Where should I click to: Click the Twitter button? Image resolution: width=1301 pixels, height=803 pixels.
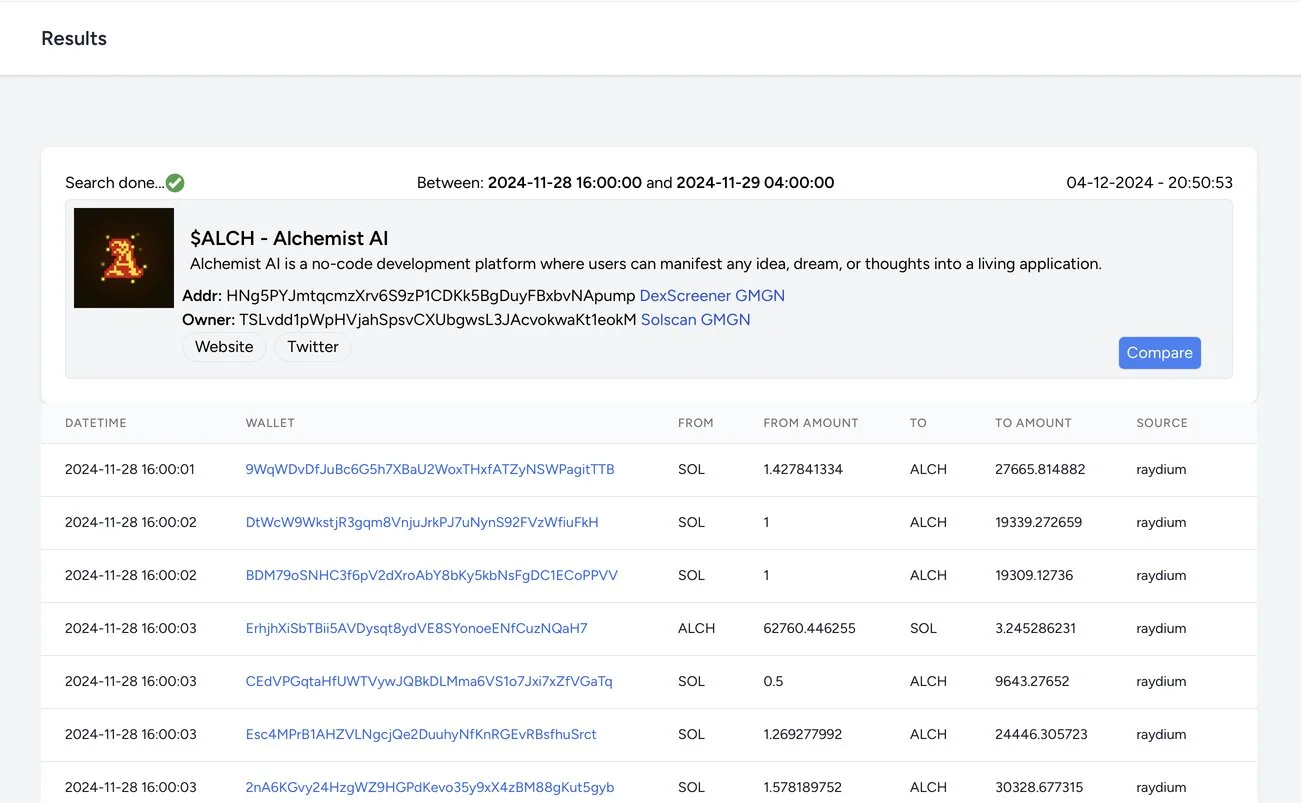click(313, 347)
